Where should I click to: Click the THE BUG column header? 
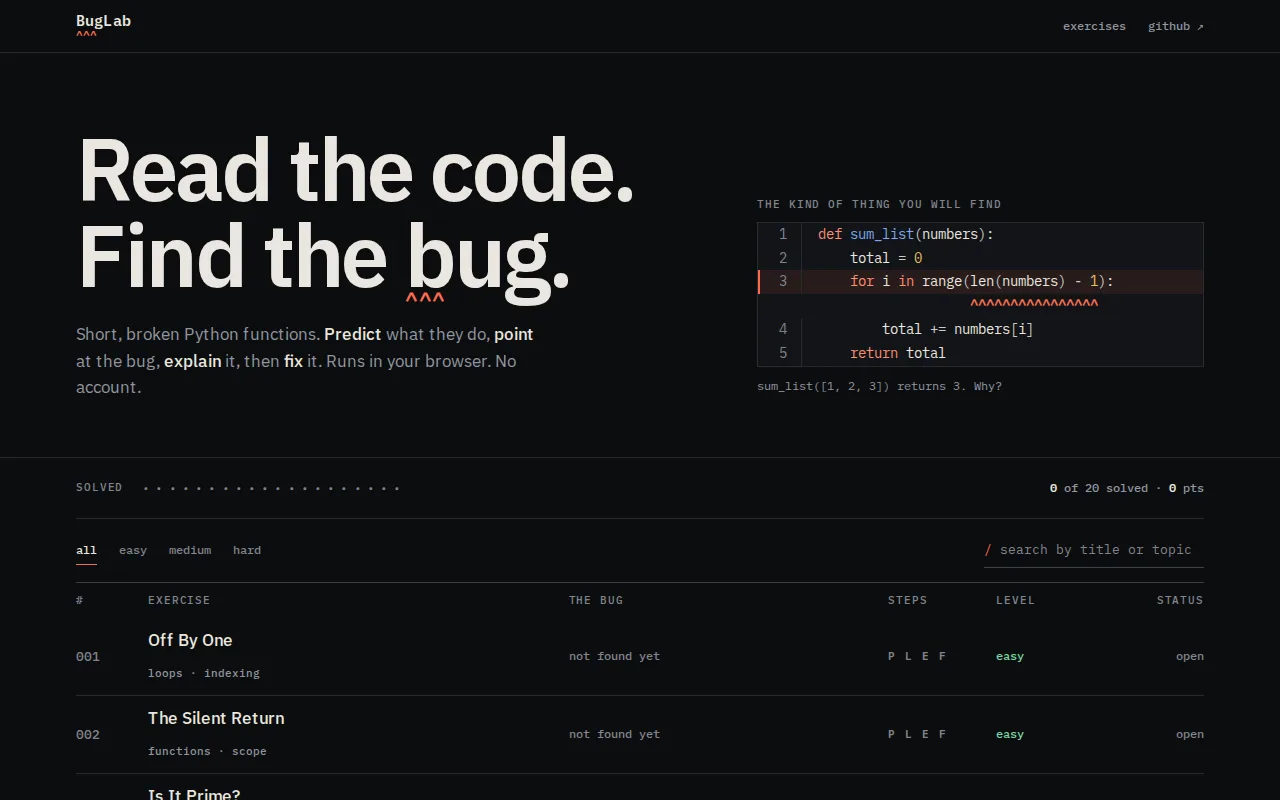(x=596, y=600)
